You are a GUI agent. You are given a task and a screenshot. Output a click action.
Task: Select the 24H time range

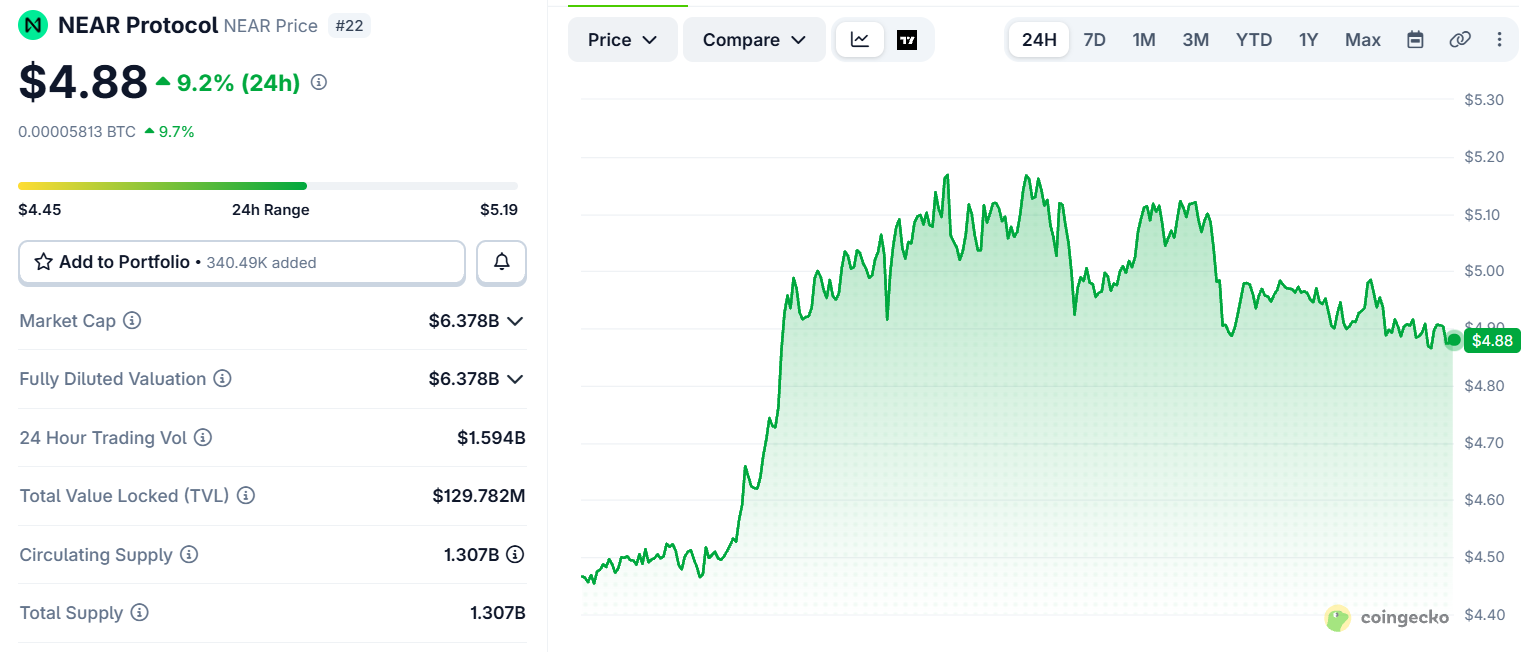tap(1039, 40)
